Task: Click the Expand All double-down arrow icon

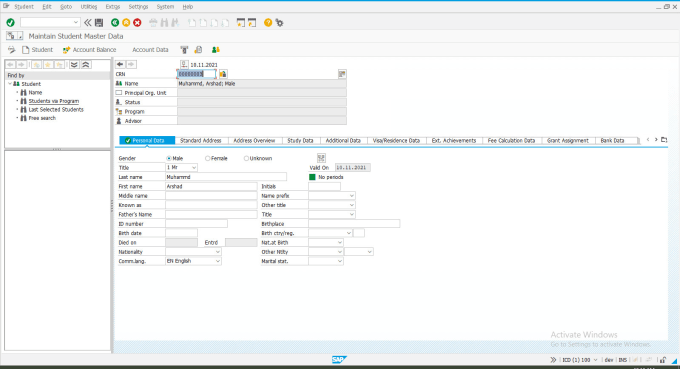Action: click(74, 65)
